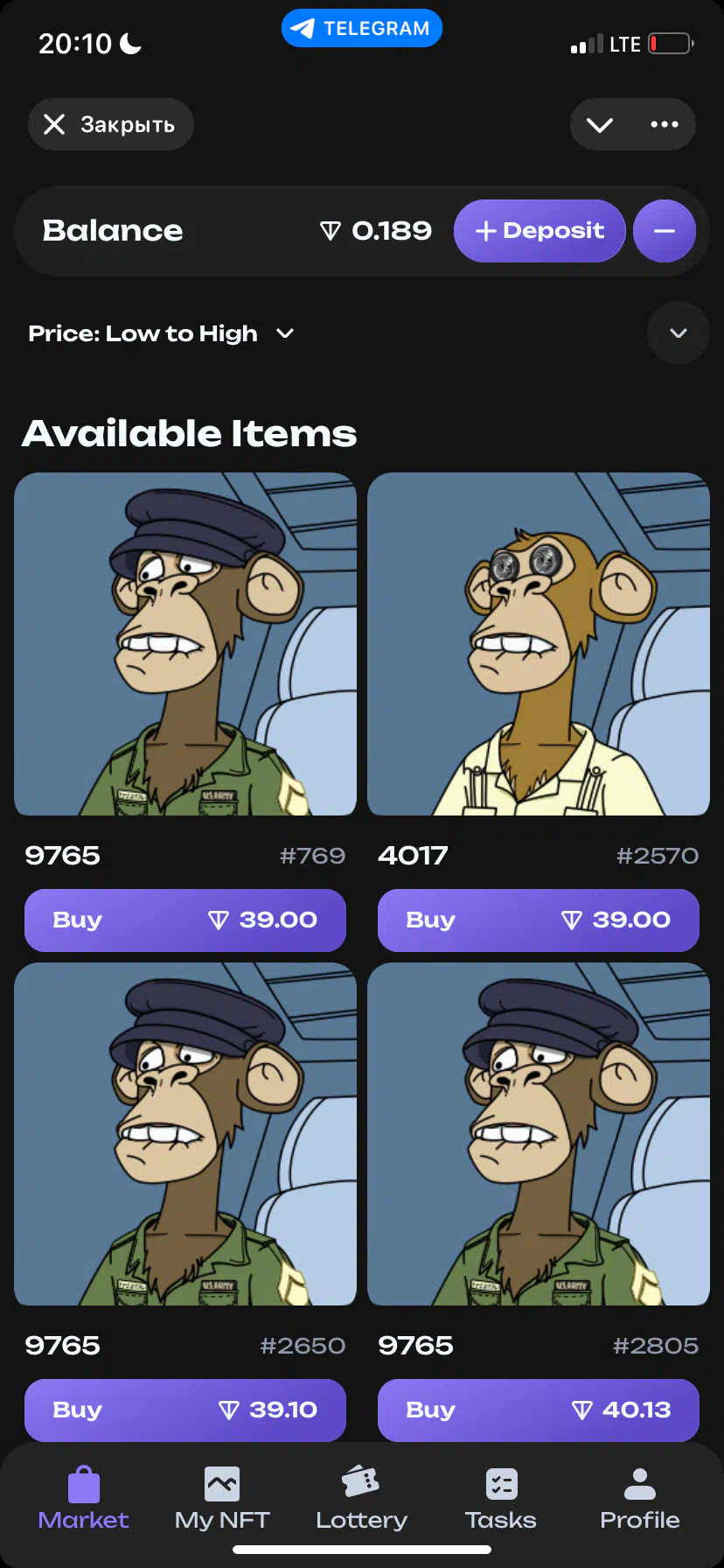Open the Profile person icon
This screenshot has height=1568, width=724.
click(x=640, y=1484)
